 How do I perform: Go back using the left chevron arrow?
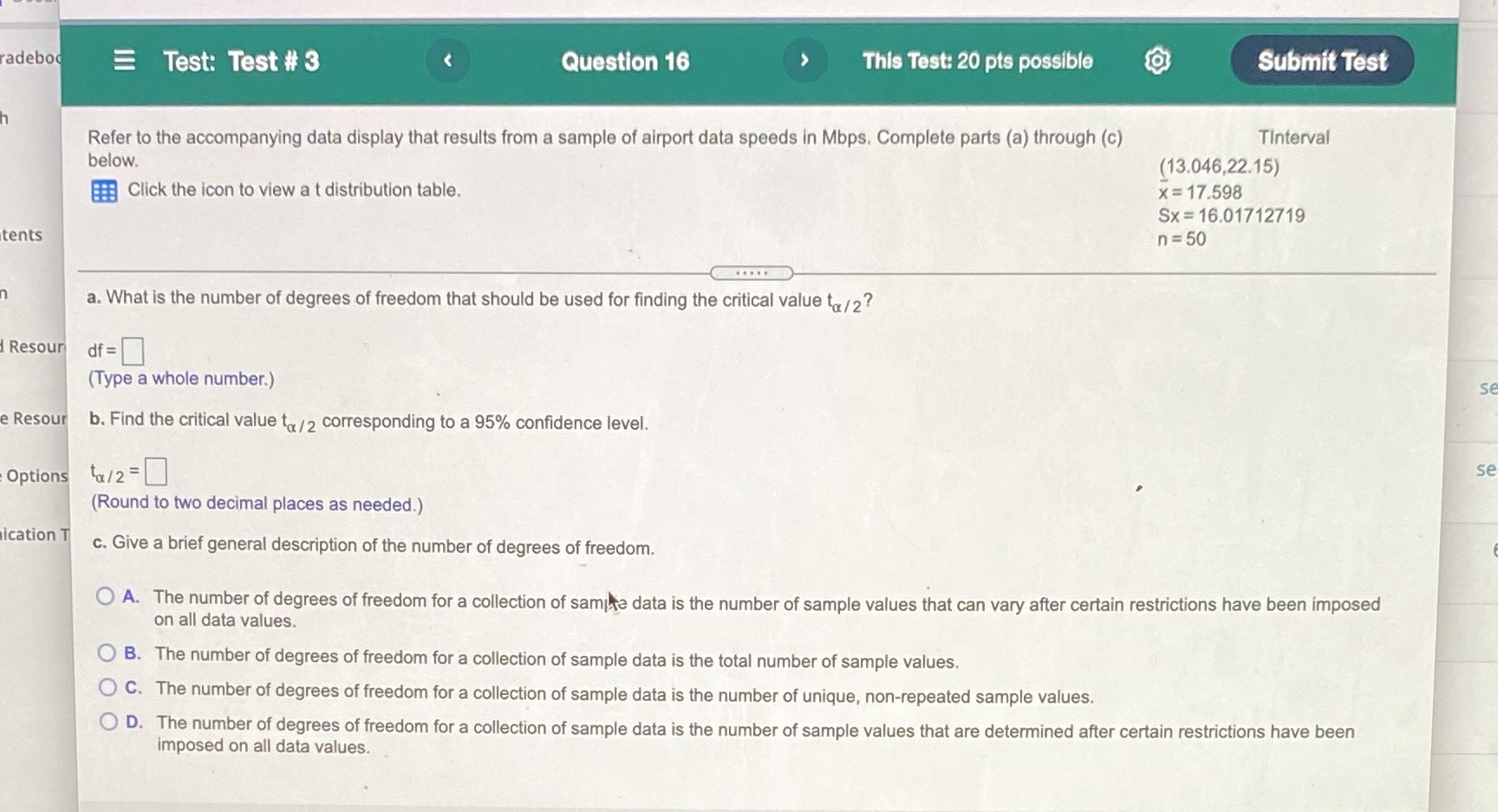[x=448, y=61]
